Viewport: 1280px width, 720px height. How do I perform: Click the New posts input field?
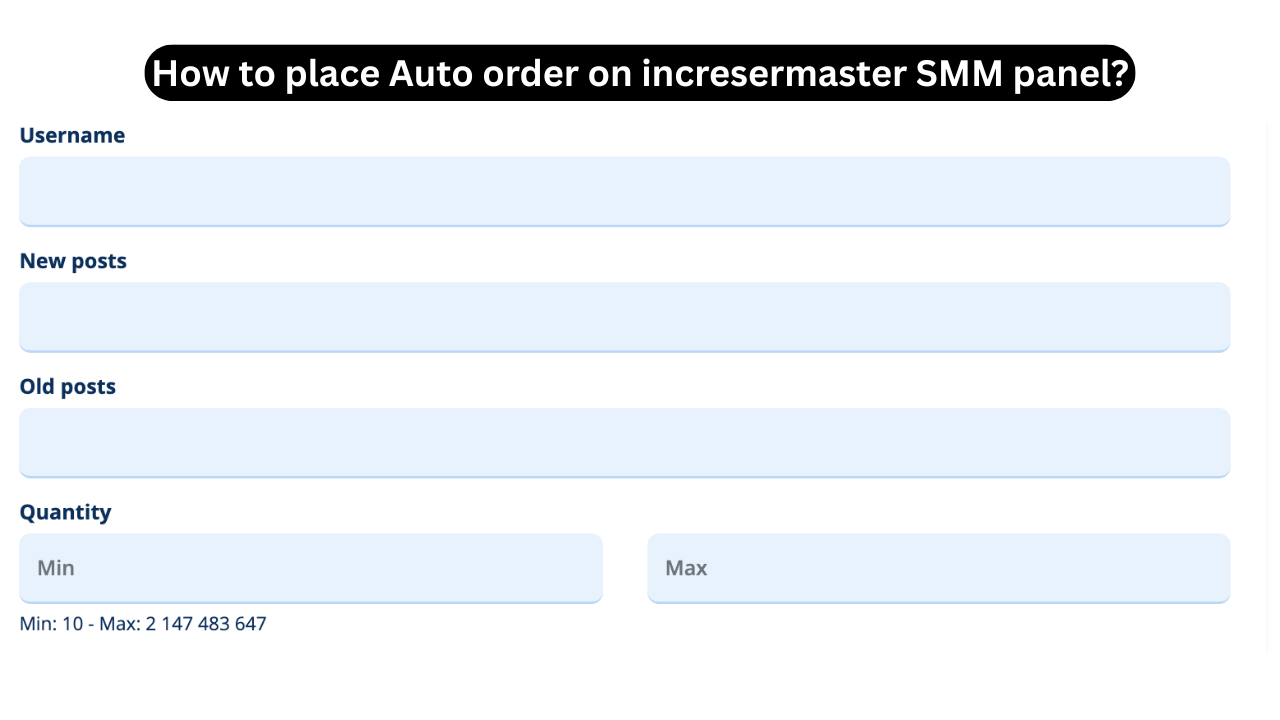(x=623, y=316)
